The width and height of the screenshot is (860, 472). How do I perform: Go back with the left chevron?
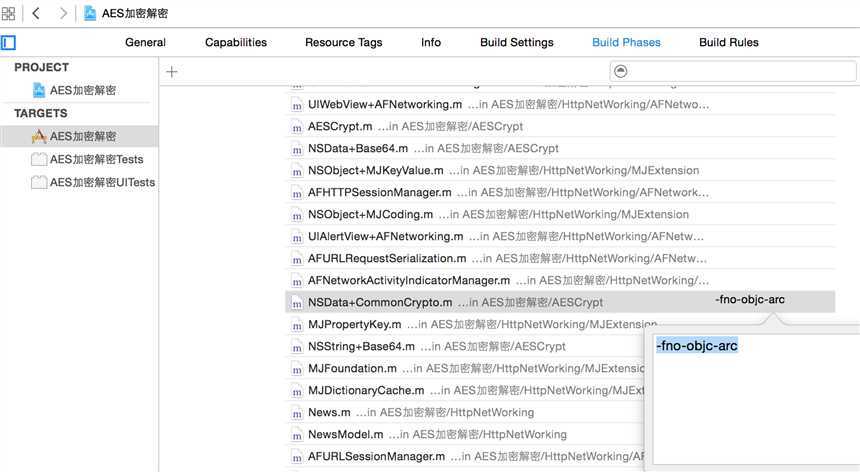(x=36, y=13)
